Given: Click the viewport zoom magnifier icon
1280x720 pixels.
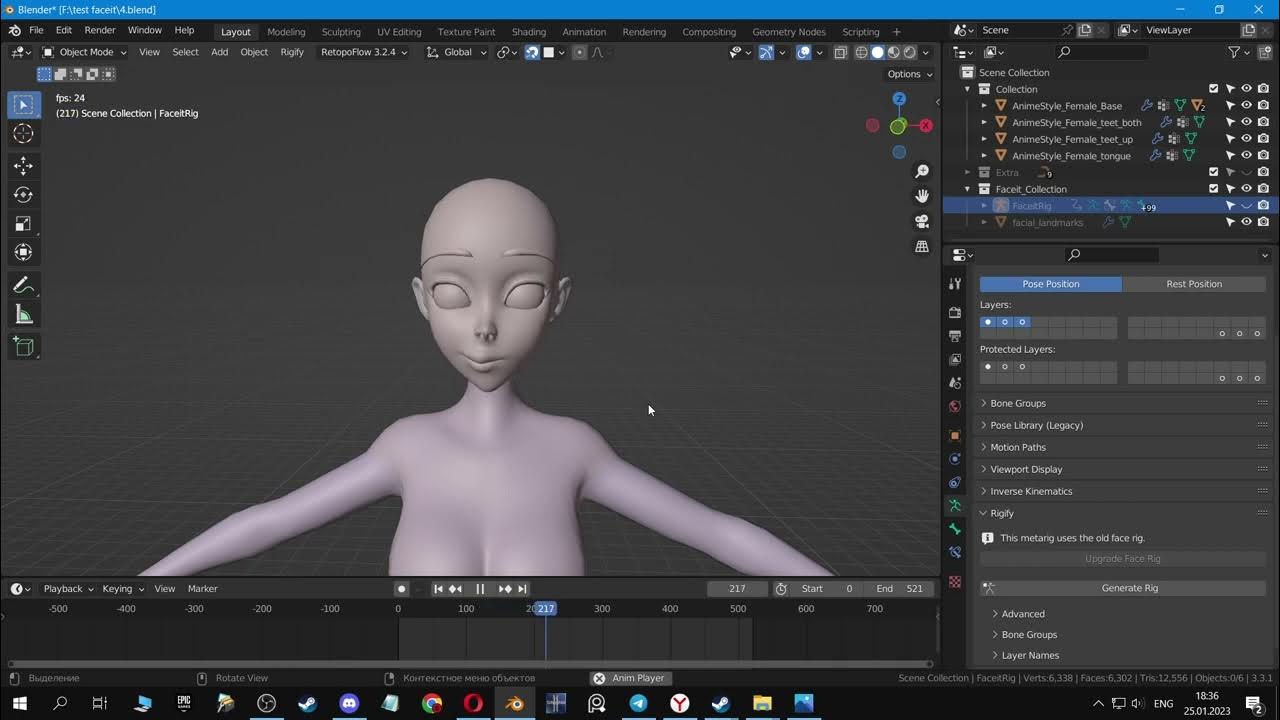Looking at the screenshot, I should [922, 172].
